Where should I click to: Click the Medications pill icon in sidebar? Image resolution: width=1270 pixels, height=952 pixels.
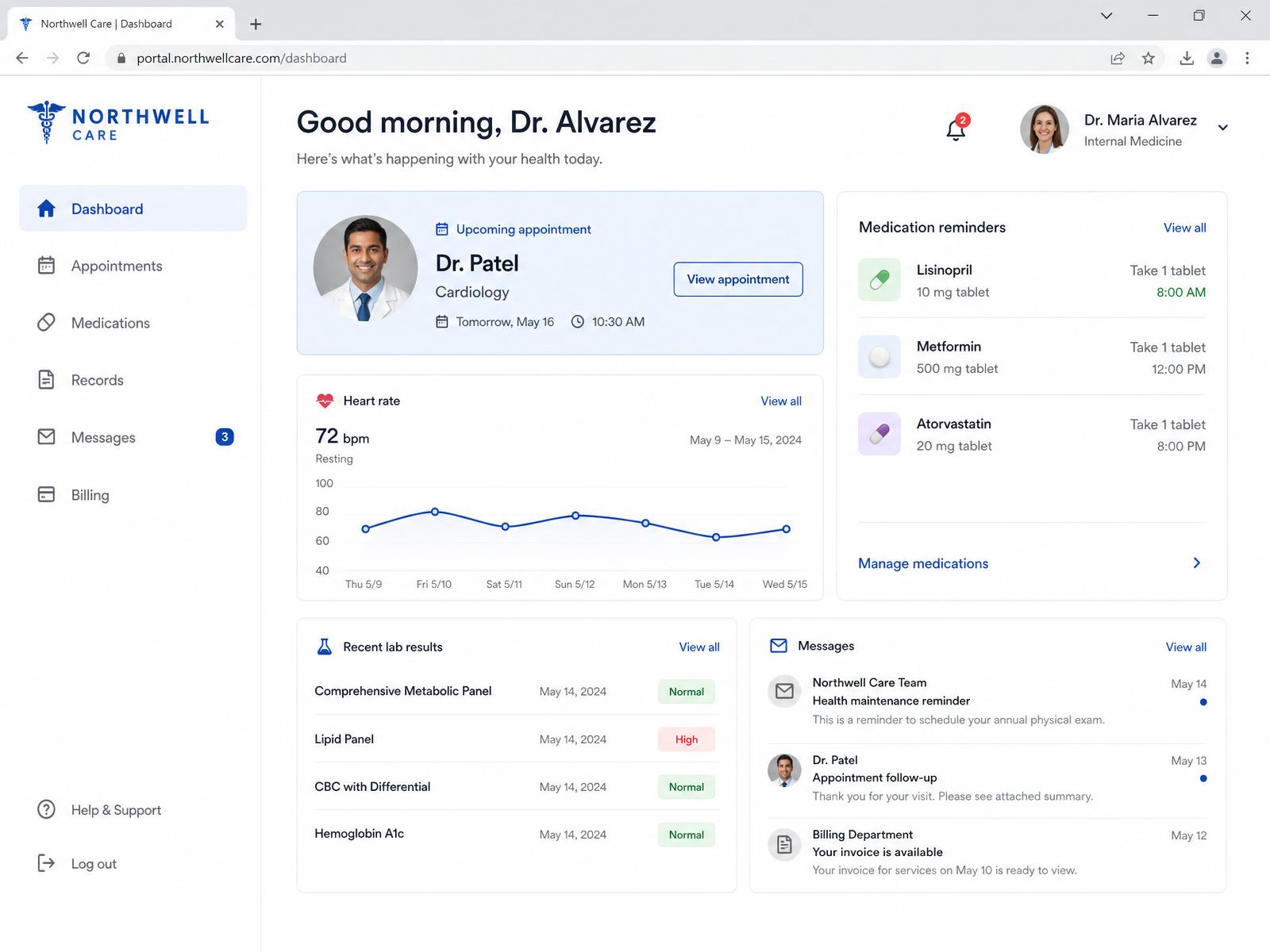(46, 322)
